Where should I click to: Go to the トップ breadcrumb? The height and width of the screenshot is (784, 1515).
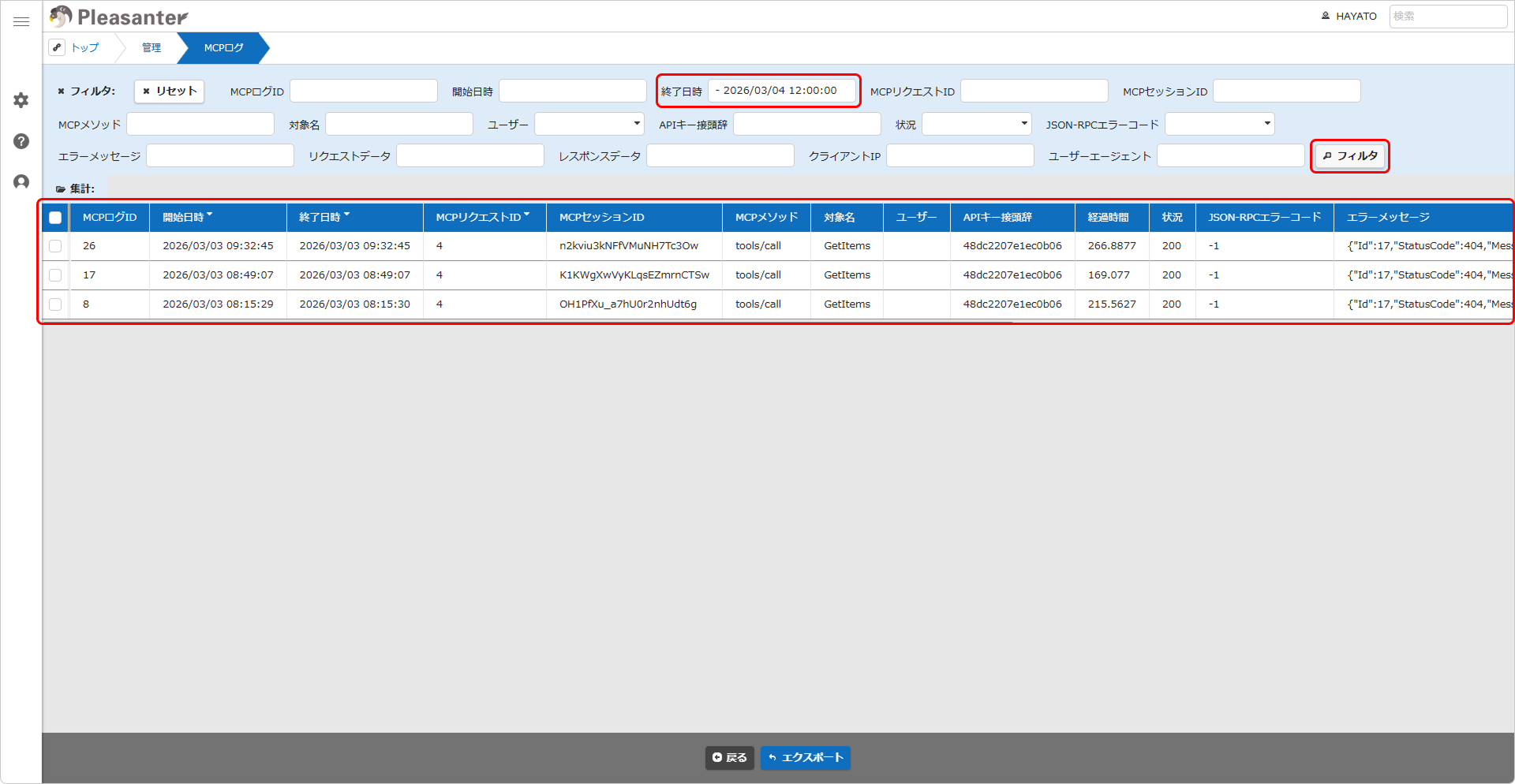[85, 47]
